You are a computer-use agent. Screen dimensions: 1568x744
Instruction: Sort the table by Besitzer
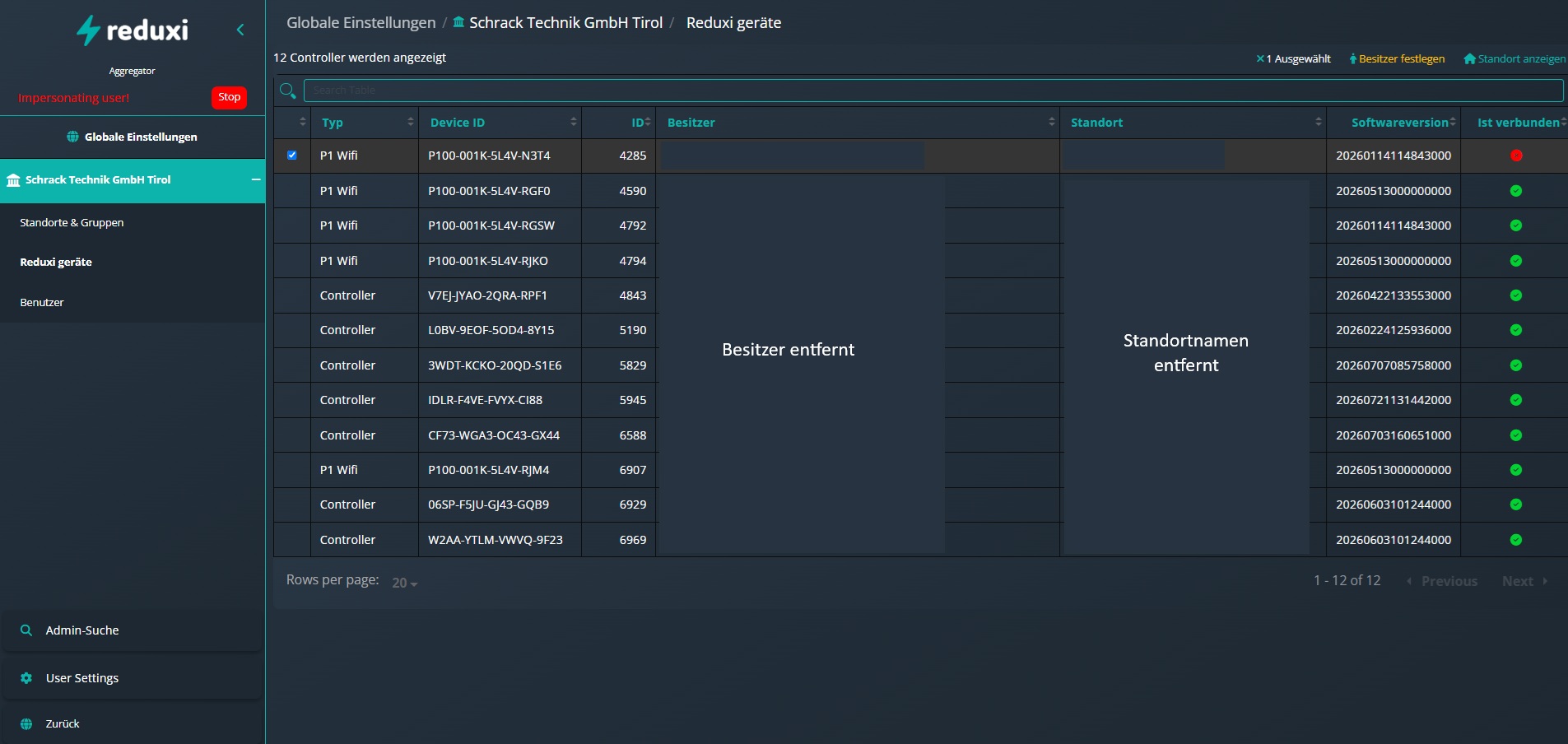coord(858,122)
